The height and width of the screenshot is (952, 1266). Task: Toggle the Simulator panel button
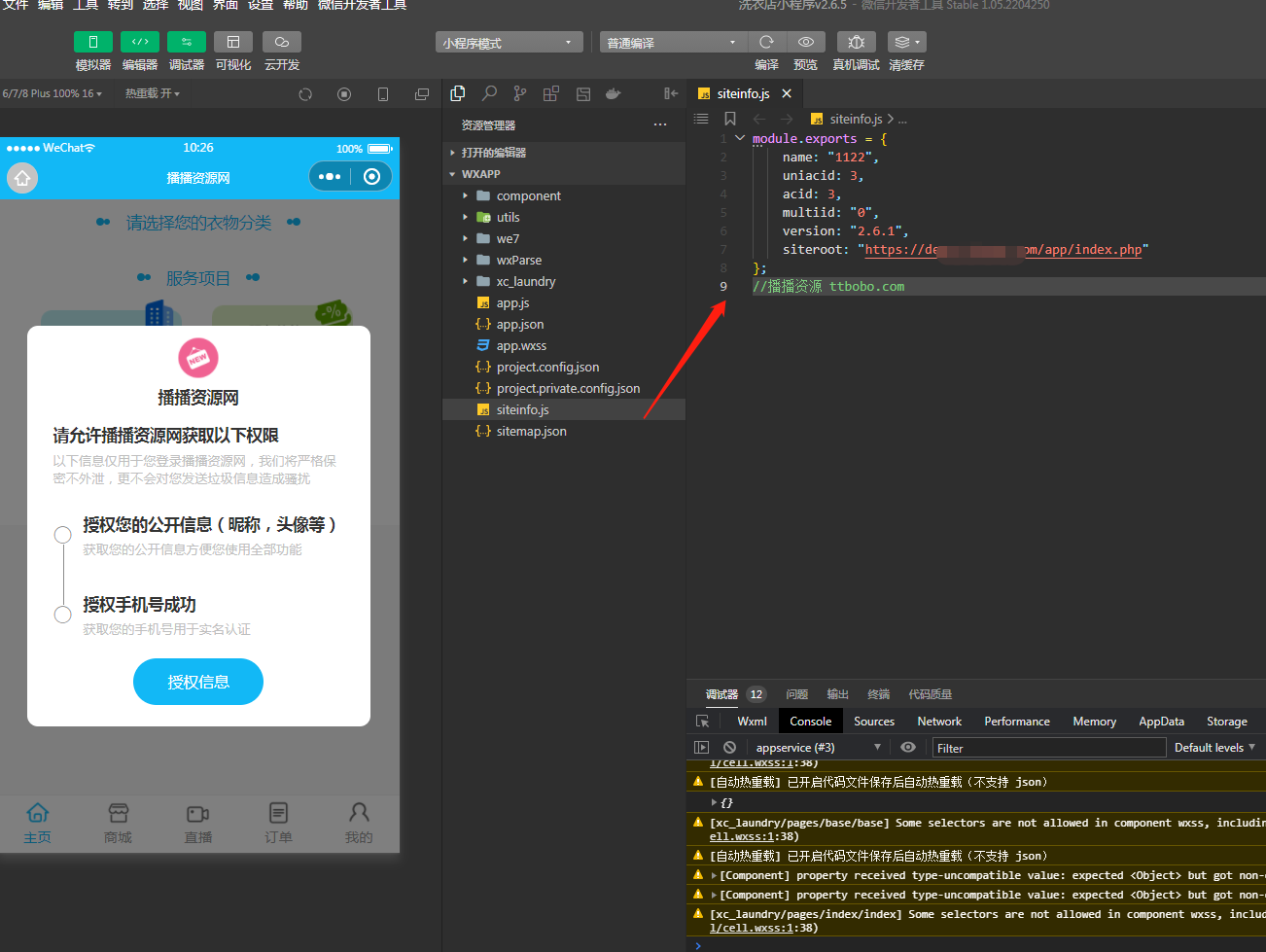(x=93, y=42)
